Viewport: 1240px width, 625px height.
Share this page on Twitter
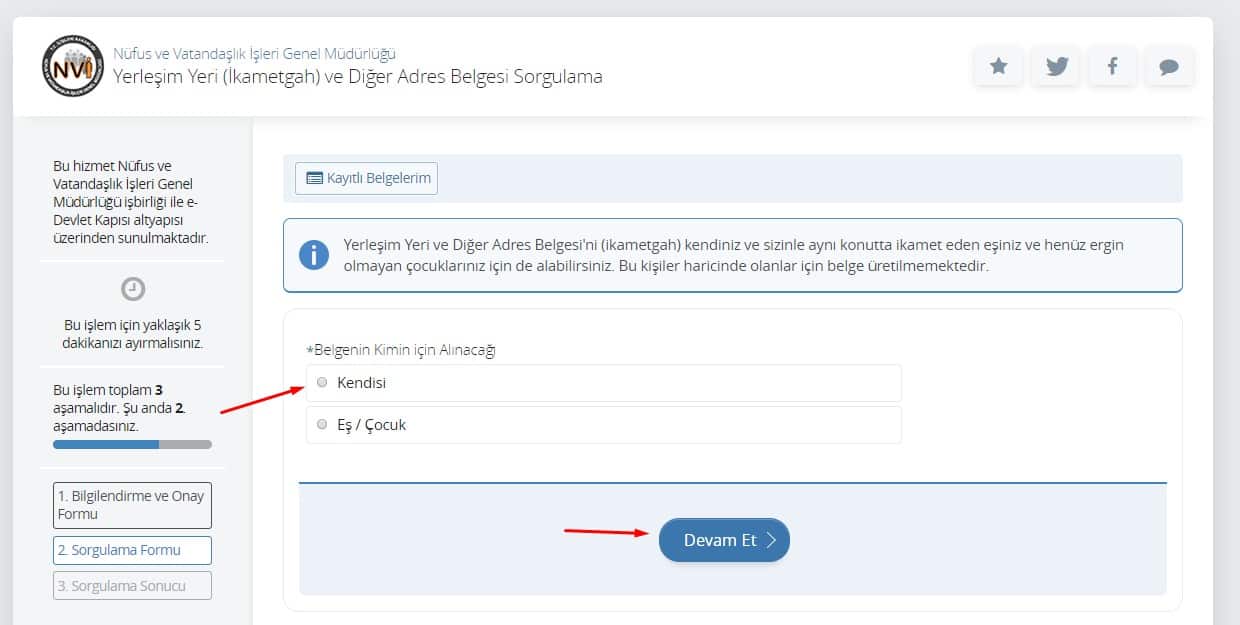pyautogui.click(x=1056, y=67)
